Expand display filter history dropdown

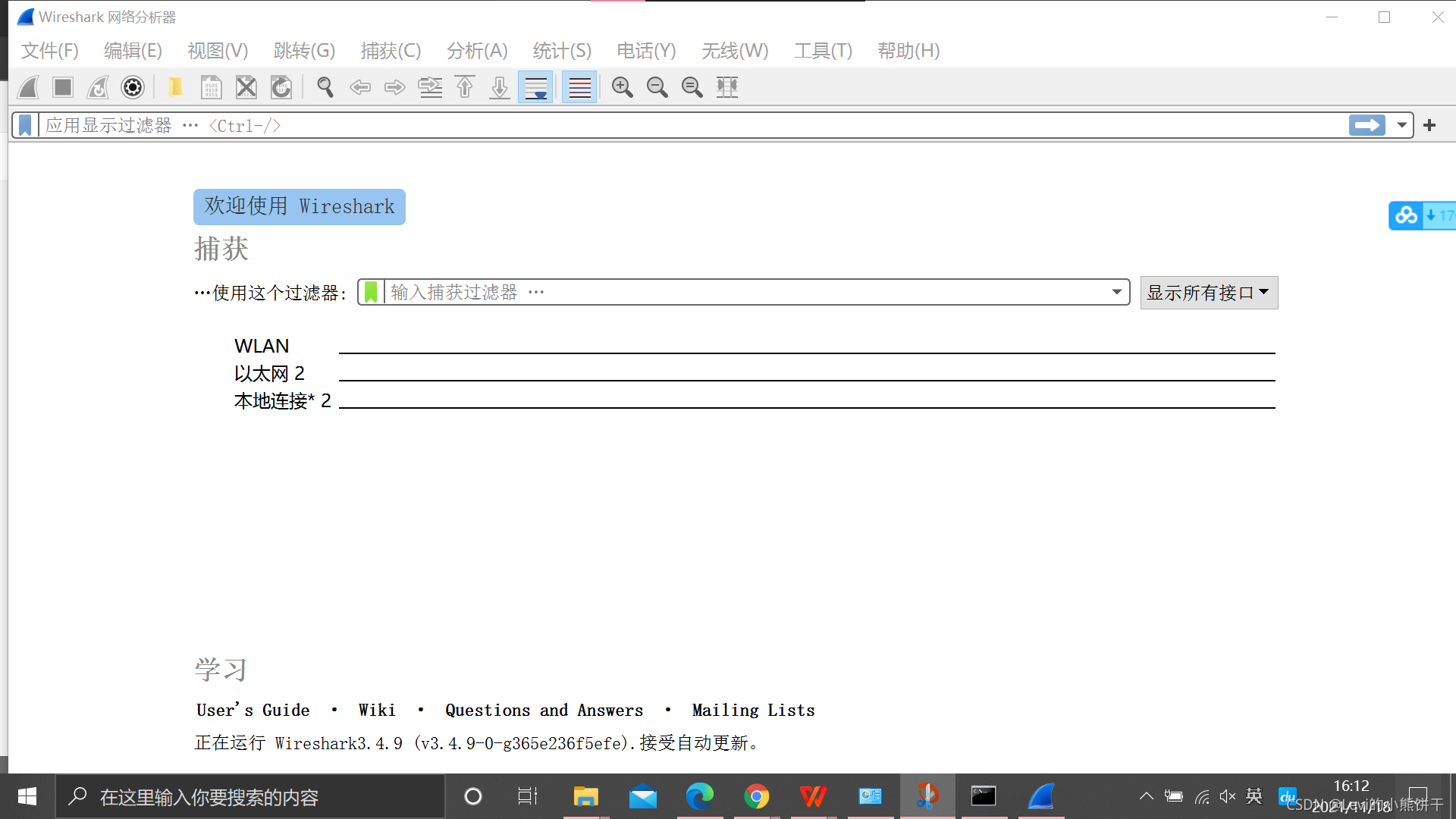1401,125
